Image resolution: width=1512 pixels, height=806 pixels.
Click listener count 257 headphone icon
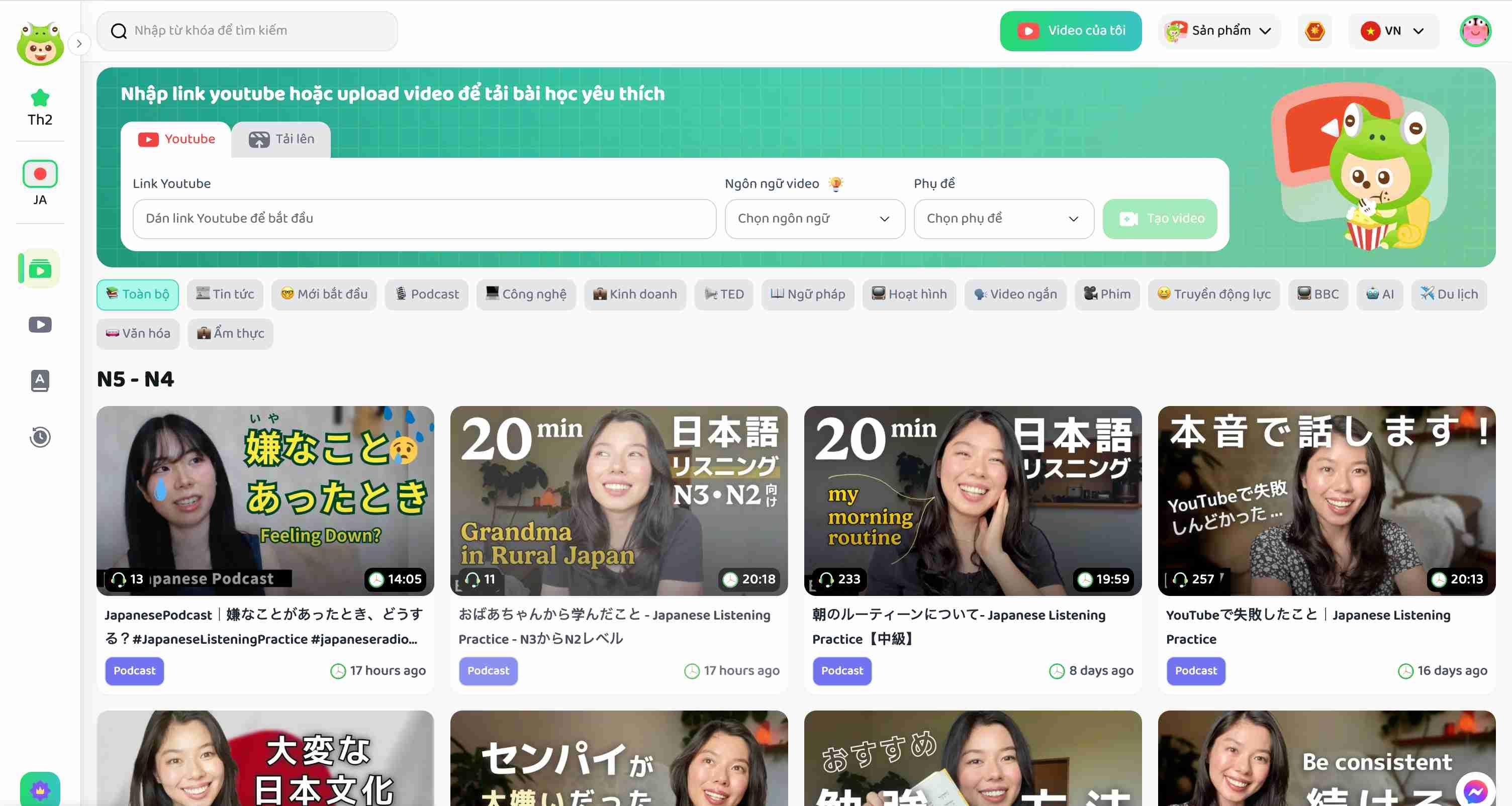(1180, 579)
